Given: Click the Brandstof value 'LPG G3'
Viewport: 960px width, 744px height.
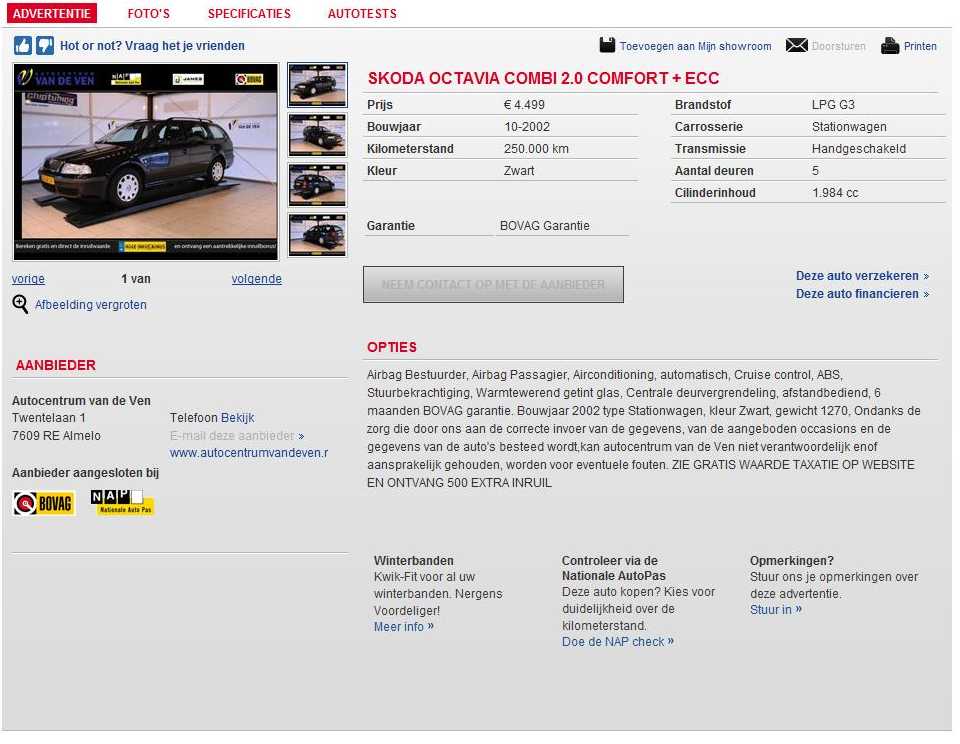Looking at the screenshot, I should pyautogui.click(x=833, y=105).
